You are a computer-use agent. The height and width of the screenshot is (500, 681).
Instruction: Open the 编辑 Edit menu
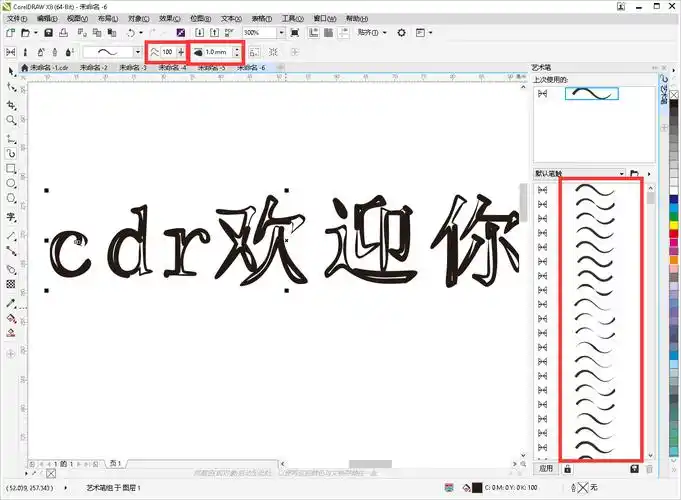coord(47,19)
